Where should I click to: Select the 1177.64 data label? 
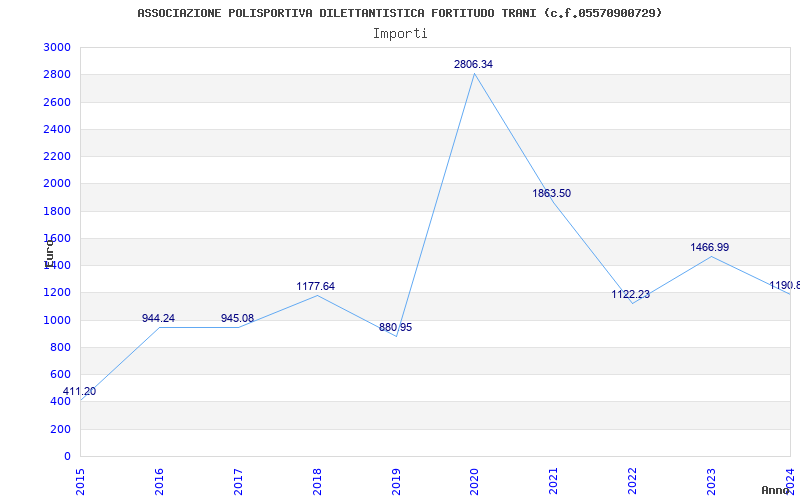click(x=315, y=286)
